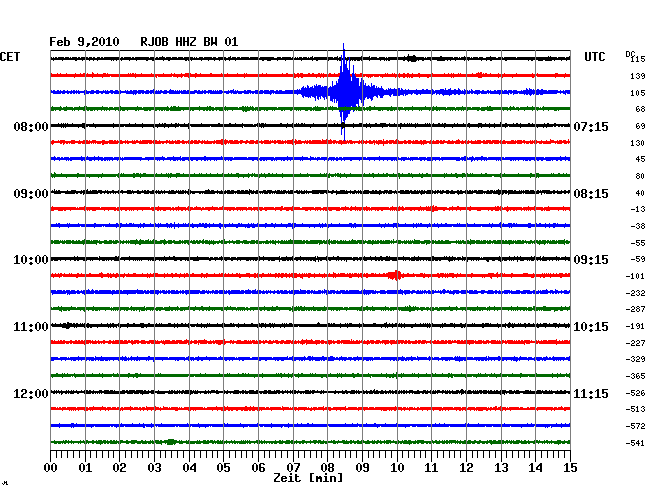Viewport: 650px width, 494px height.
Task: Select the CET time zone label
Action: coord(10,57)
